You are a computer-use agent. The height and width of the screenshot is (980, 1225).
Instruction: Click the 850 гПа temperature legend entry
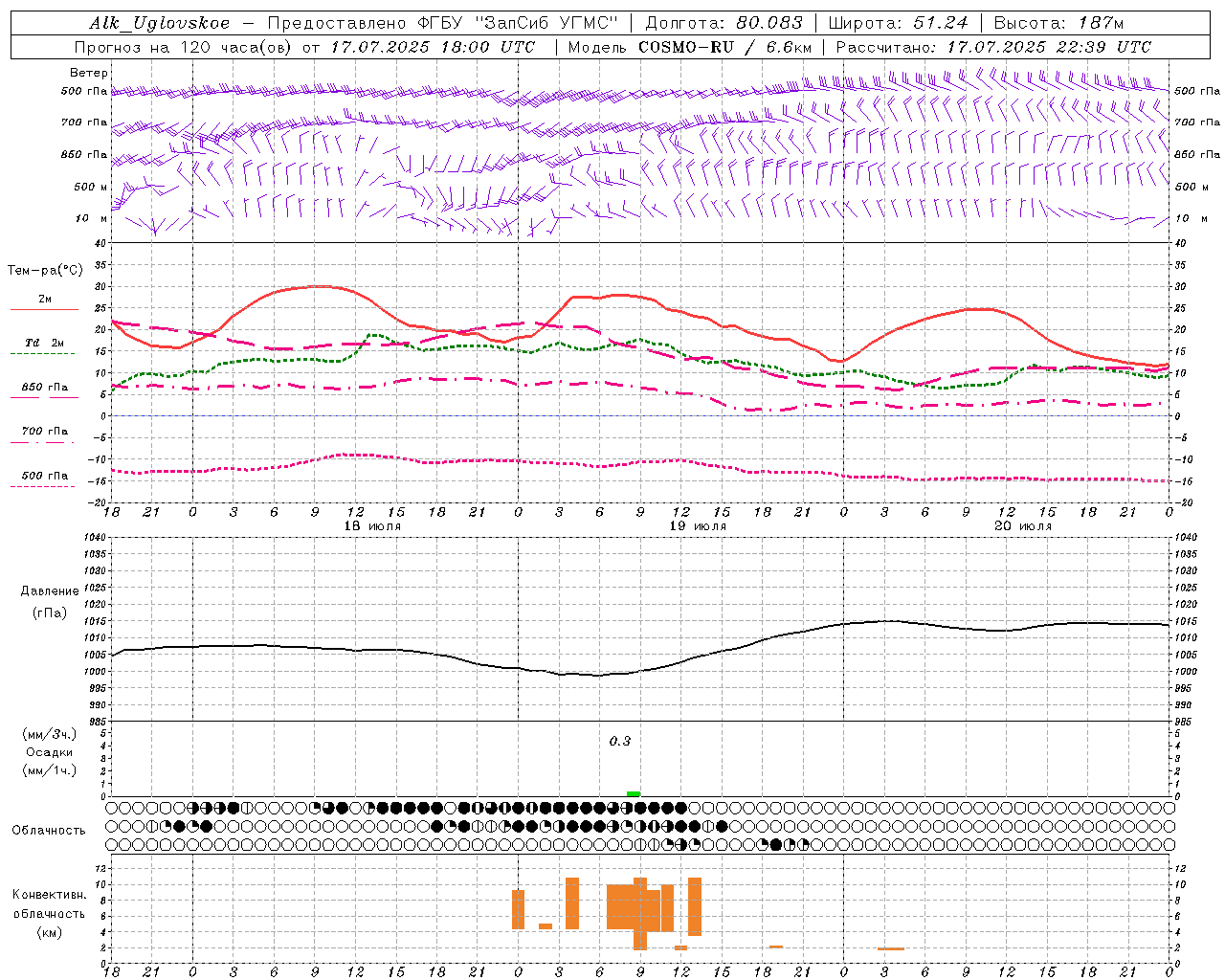click(45, 388)
